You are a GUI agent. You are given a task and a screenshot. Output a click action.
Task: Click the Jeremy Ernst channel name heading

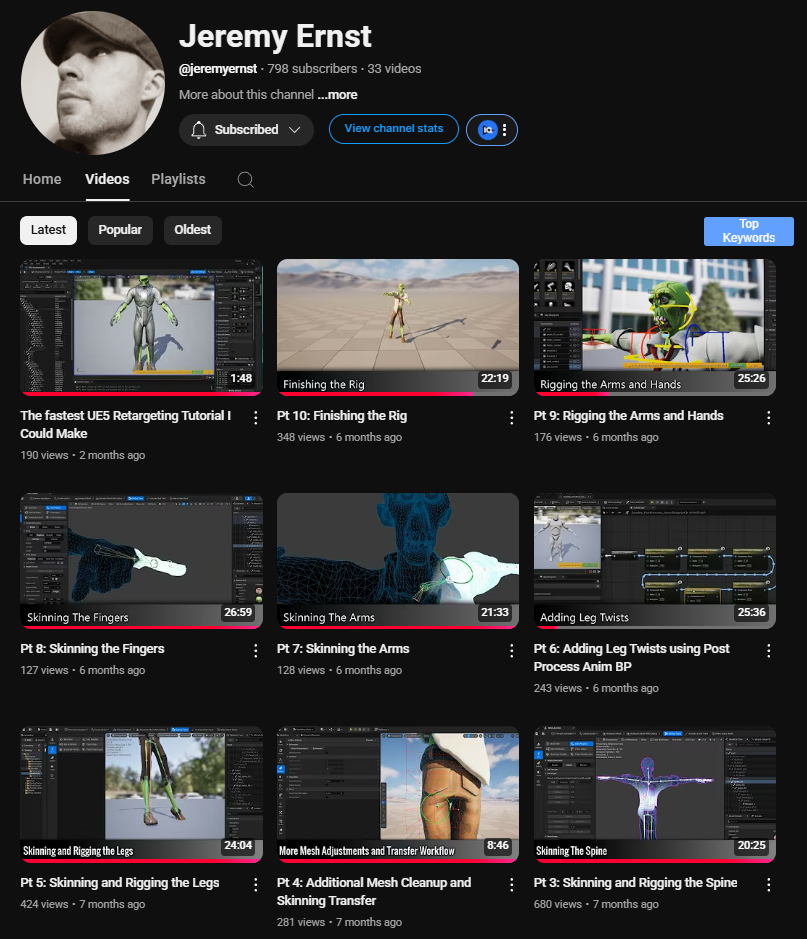click(x=275, y=37)
